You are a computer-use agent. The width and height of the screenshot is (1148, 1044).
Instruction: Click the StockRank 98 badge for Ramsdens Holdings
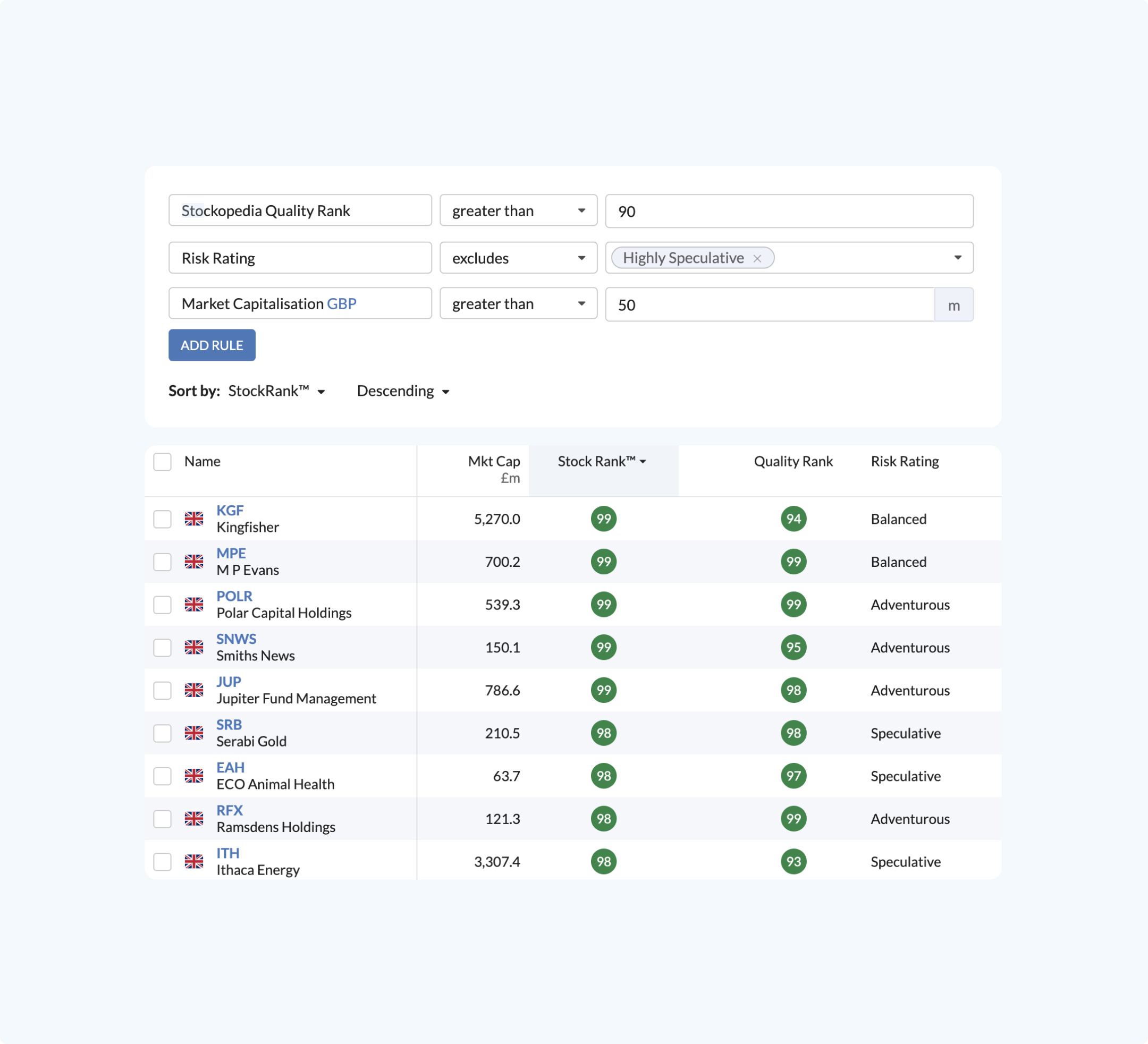(604, 819)
